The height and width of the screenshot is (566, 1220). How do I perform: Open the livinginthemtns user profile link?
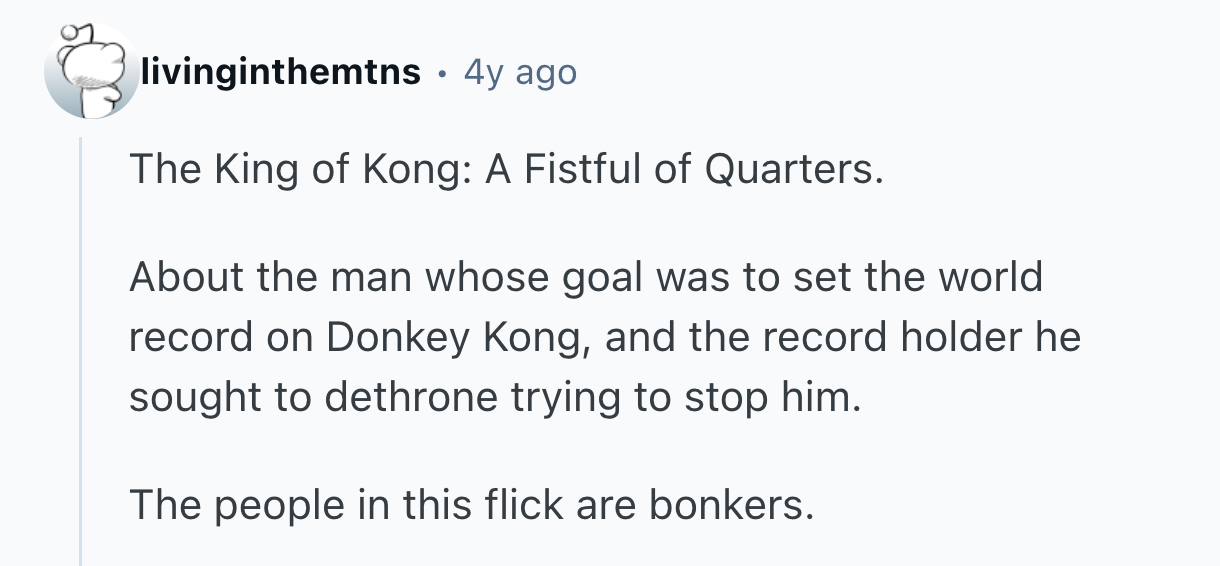(x=281, y=72)
